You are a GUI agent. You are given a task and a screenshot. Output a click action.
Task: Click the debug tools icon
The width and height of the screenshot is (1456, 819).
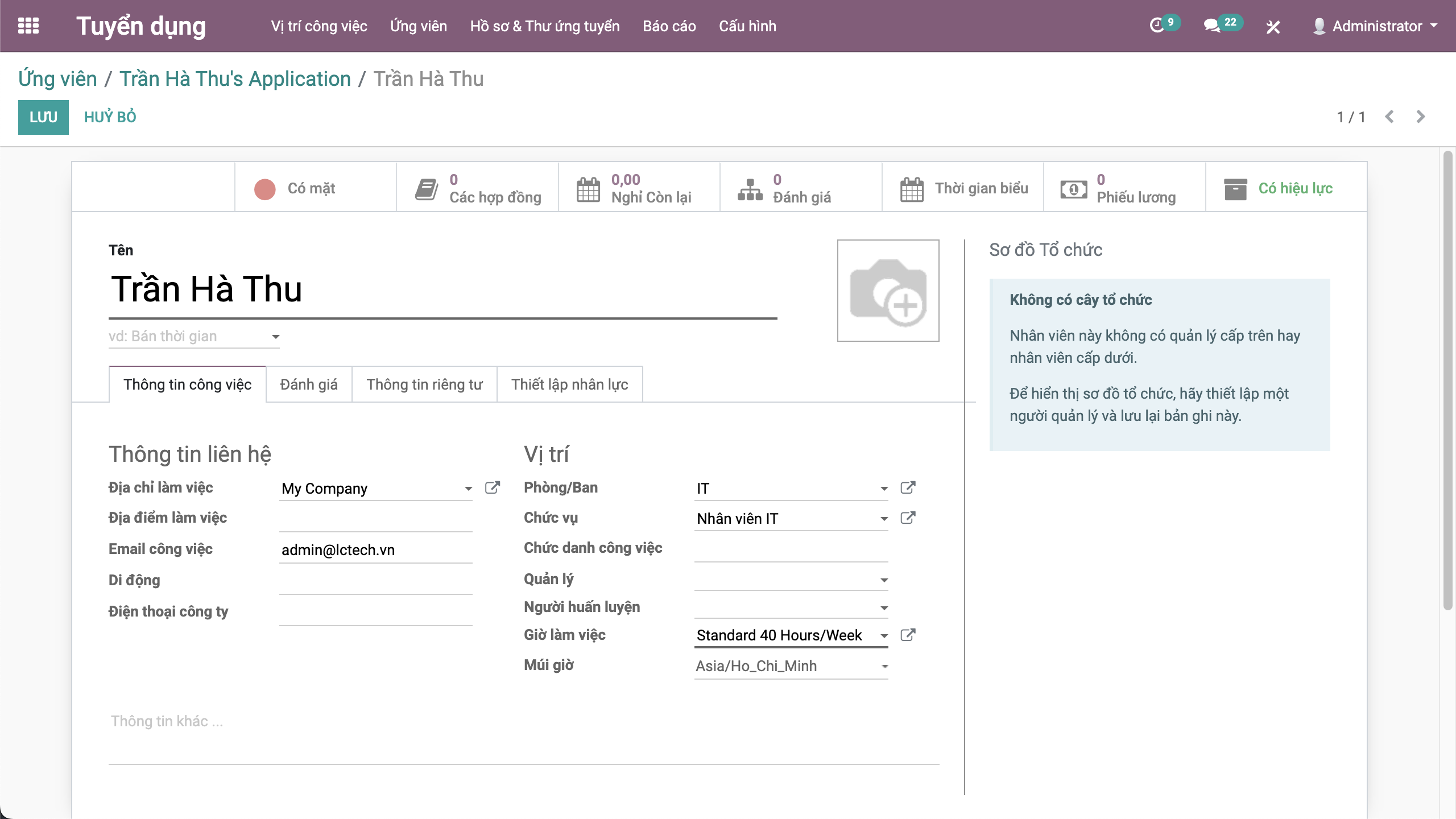(1273, 27)
